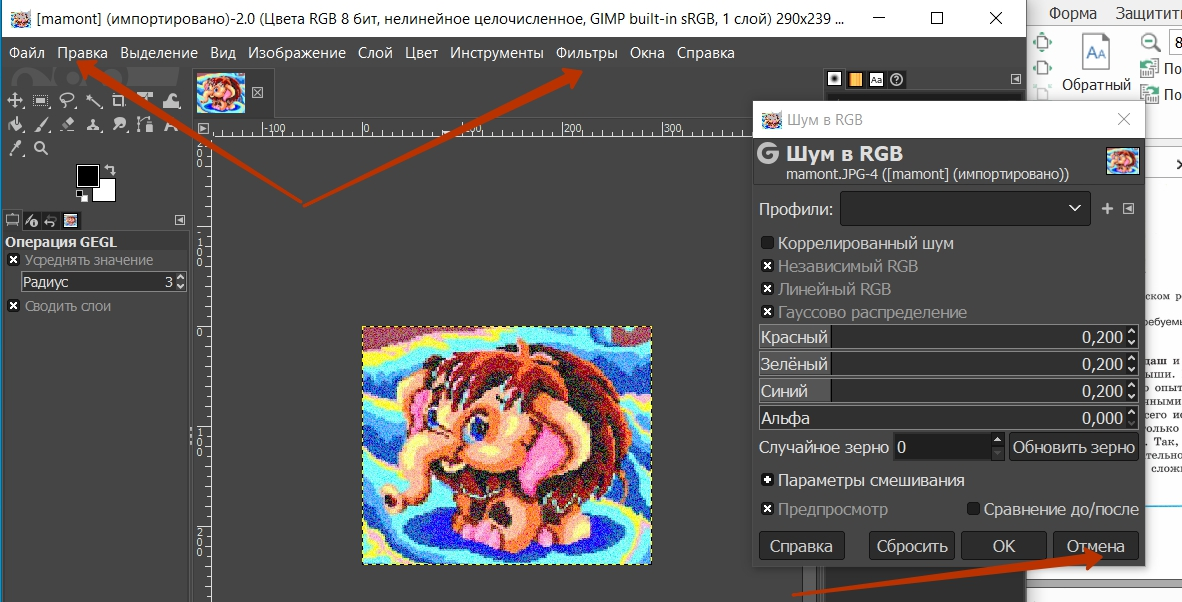Select the Fuzzy Select magic wand tool
Image resolution: width=1182 pixels, height=602 pixels.
point(93,99)
